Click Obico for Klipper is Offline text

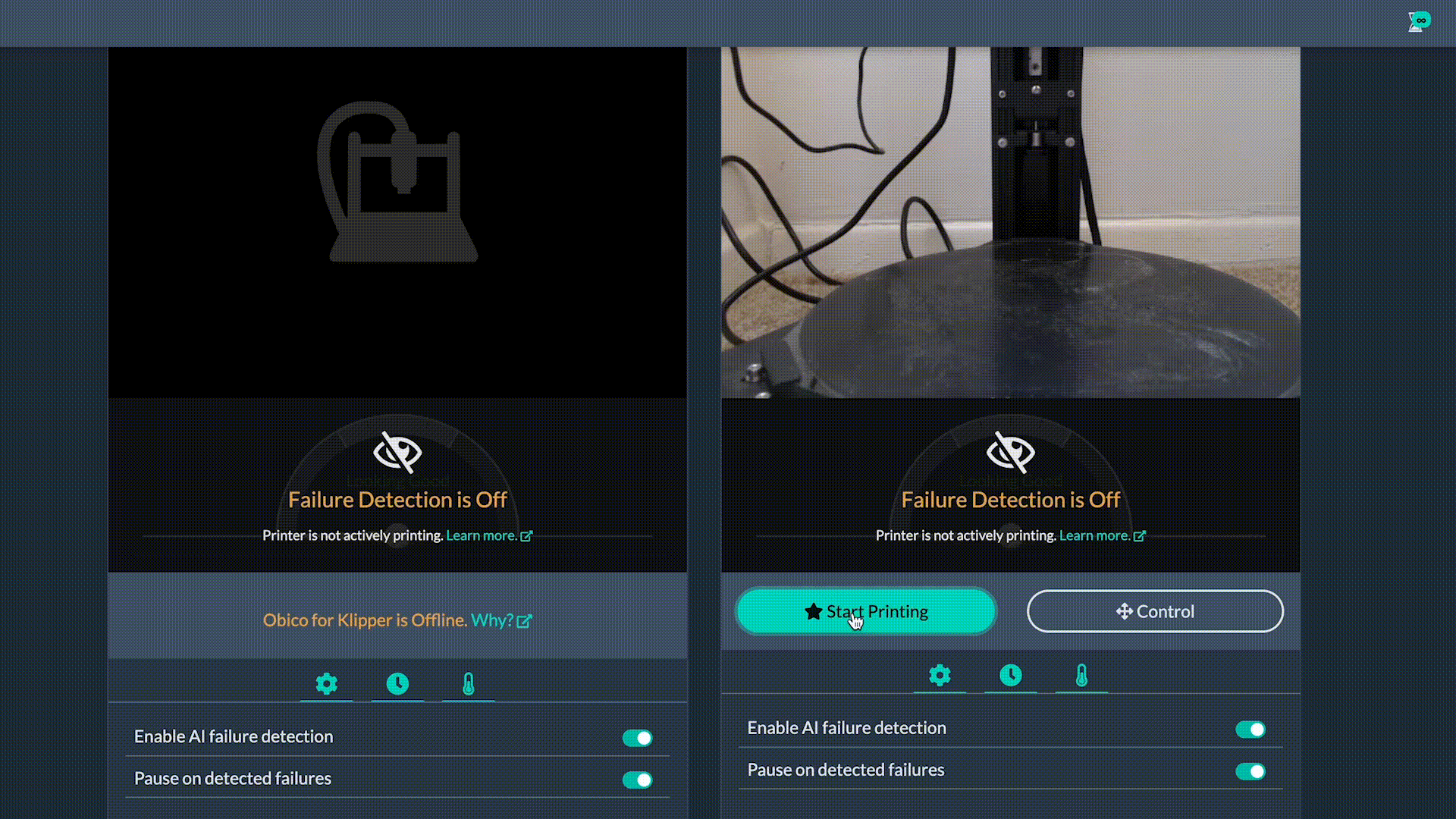click(365, 620)
